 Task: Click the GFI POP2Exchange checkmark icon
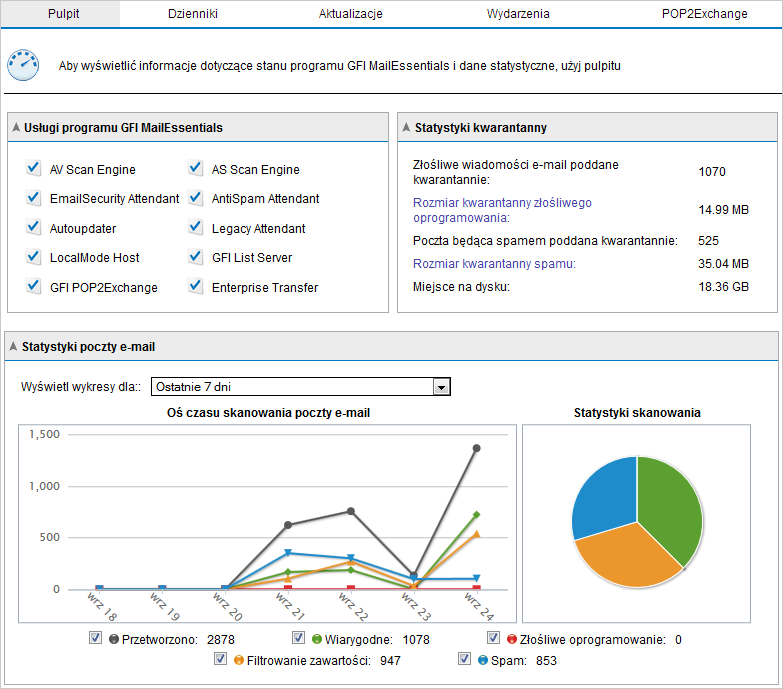33,287
